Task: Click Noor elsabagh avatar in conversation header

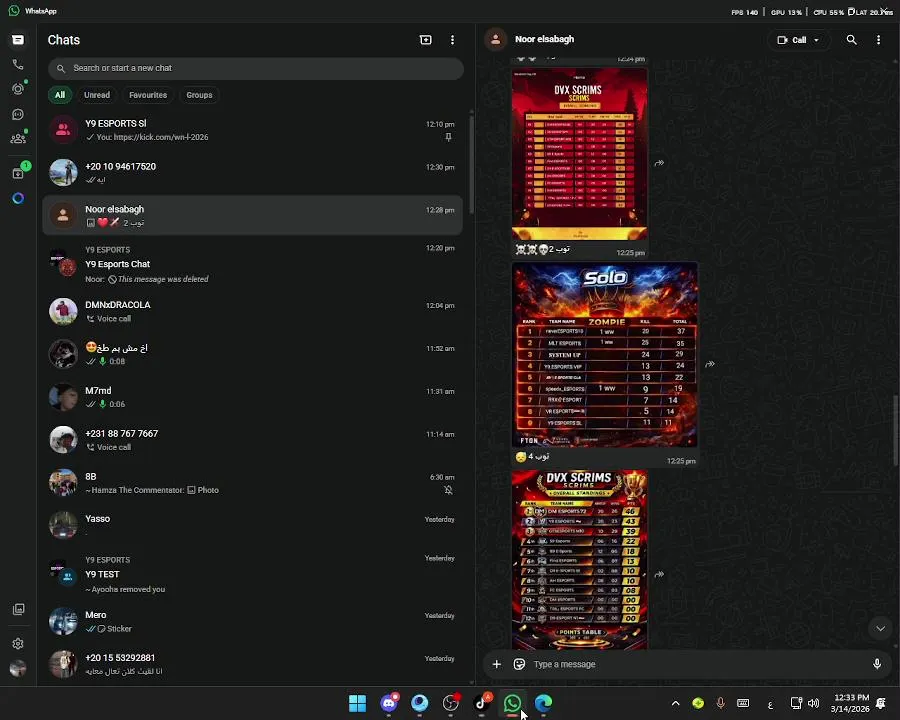Action: (495, 40)
